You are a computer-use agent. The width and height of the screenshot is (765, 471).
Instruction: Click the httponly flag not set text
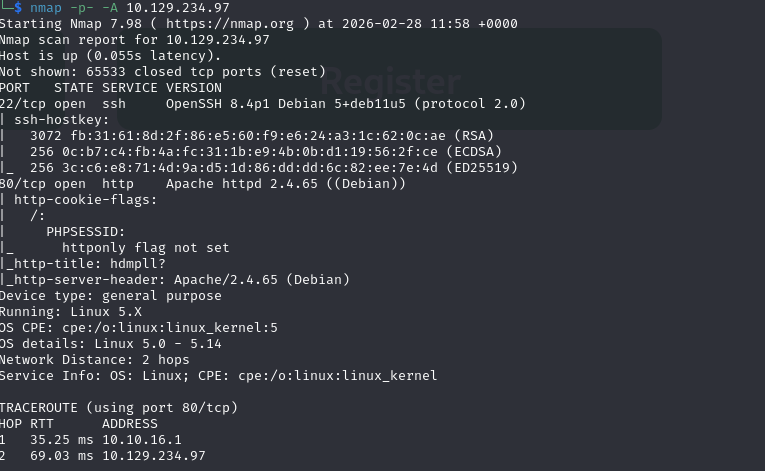(x=146, y=248)
